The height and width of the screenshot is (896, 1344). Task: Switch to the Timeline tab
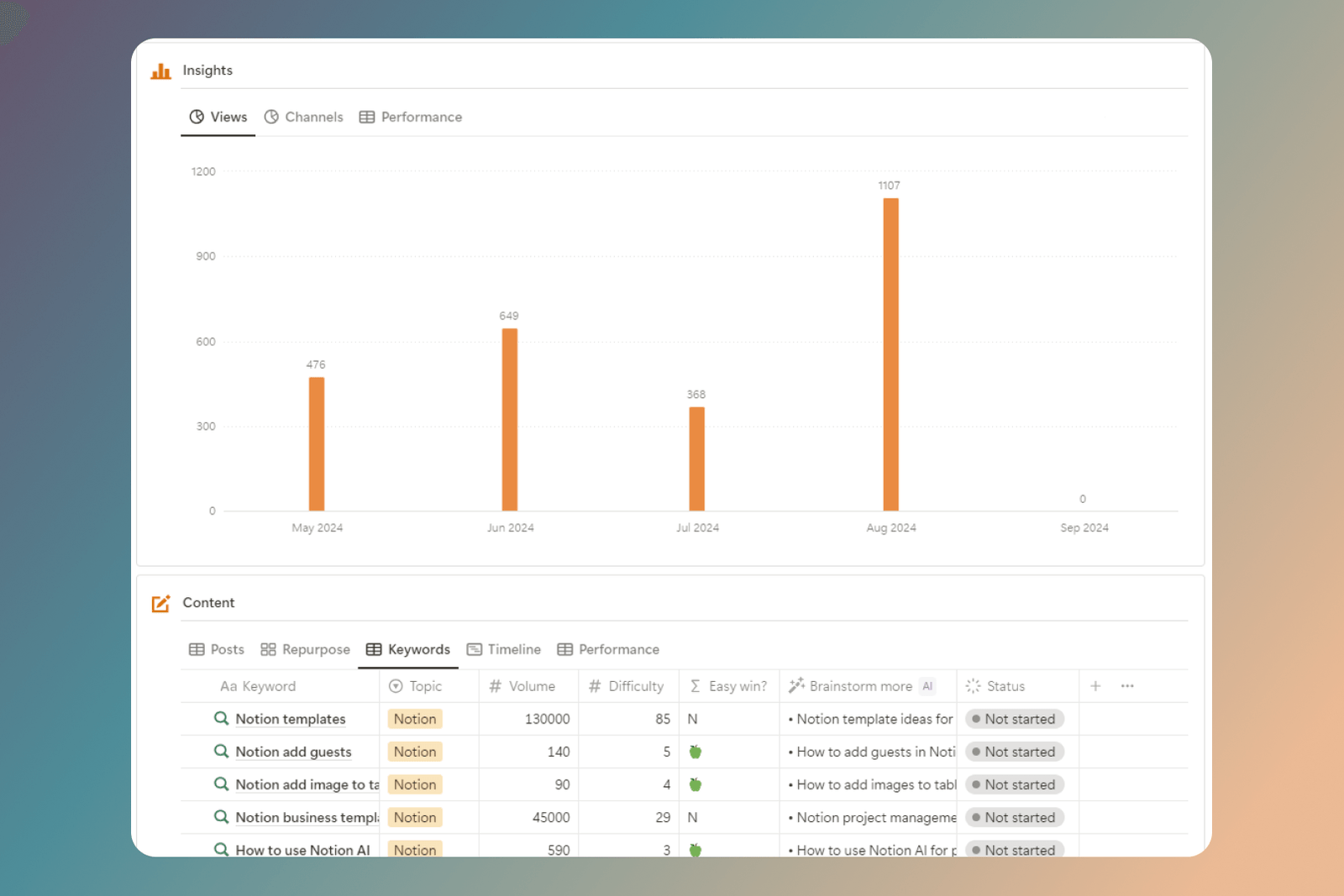[503, 649]
